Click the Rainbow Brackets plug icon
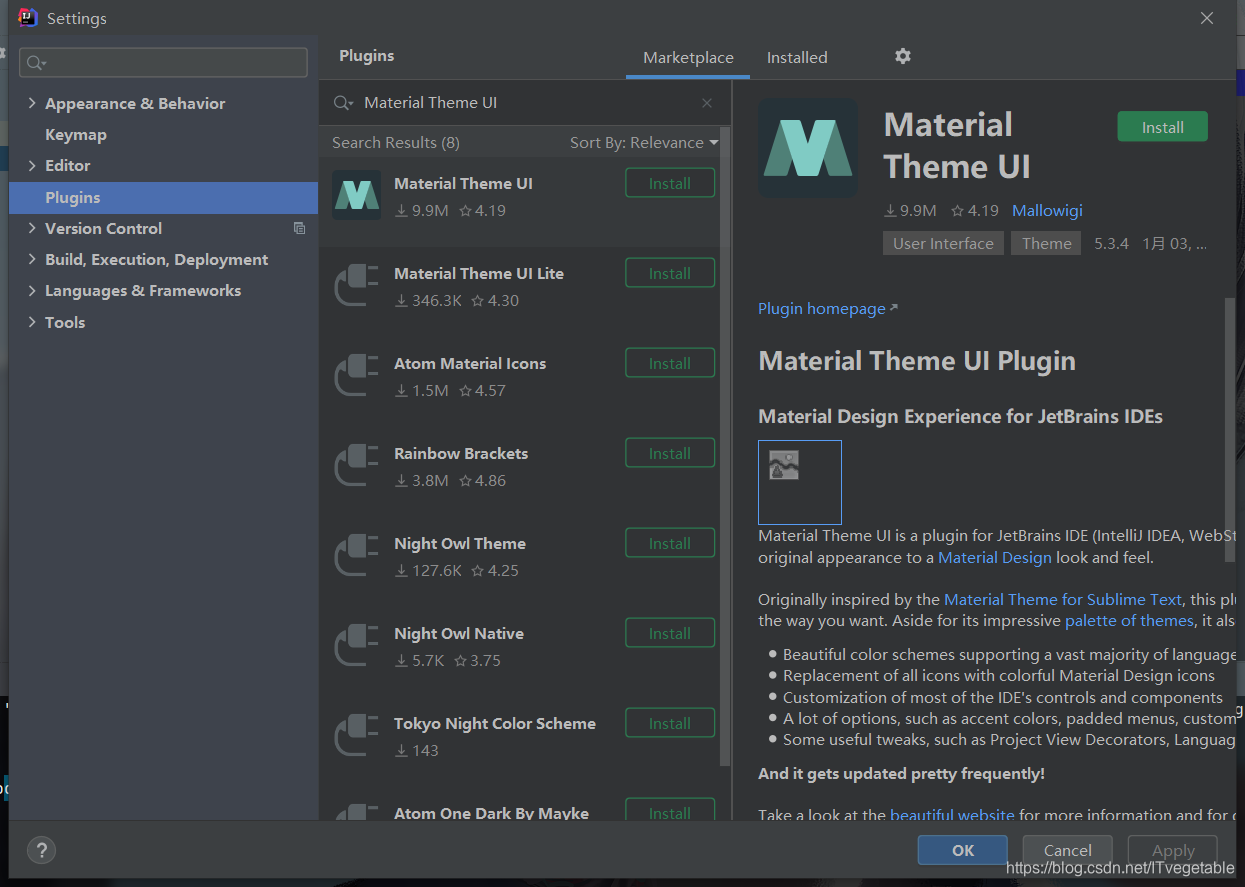Screen dimensions: 1245x887 pos(356,465)
